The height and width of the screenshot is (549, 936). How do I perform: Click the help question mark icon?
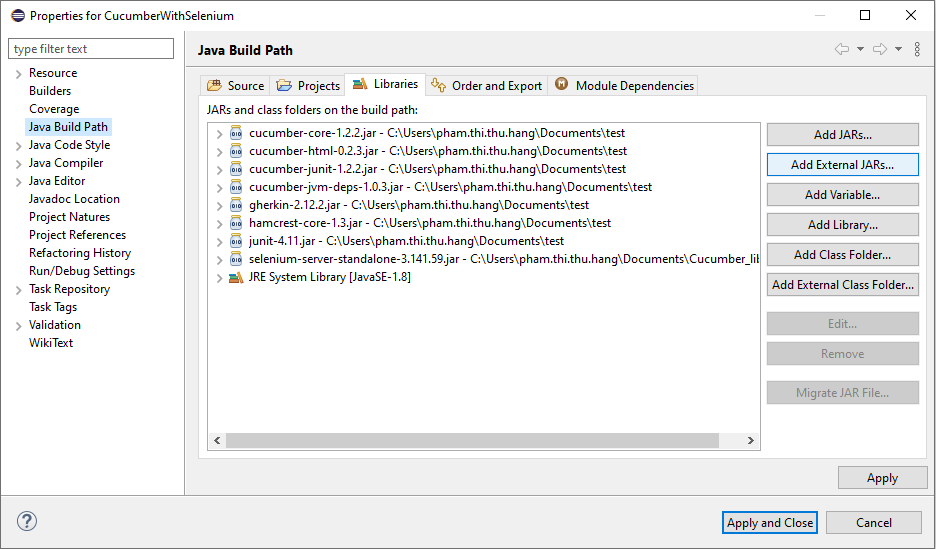[27, 521]
